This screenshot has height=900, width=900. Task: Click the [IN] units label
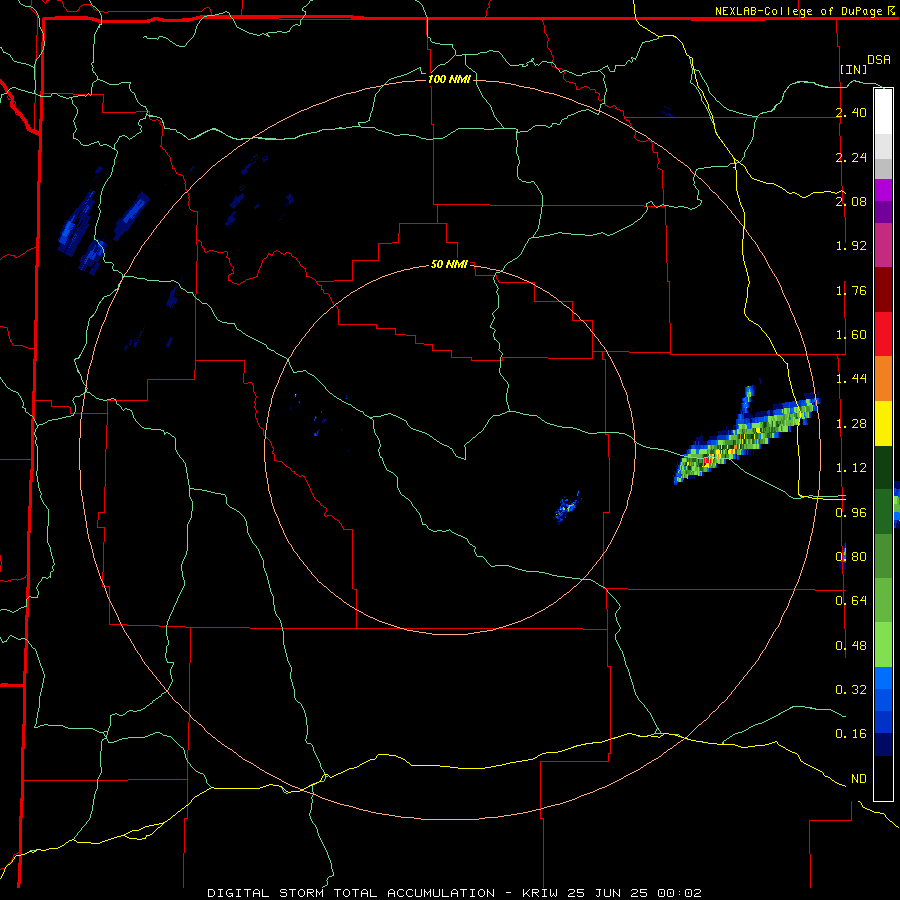(854, 69)
